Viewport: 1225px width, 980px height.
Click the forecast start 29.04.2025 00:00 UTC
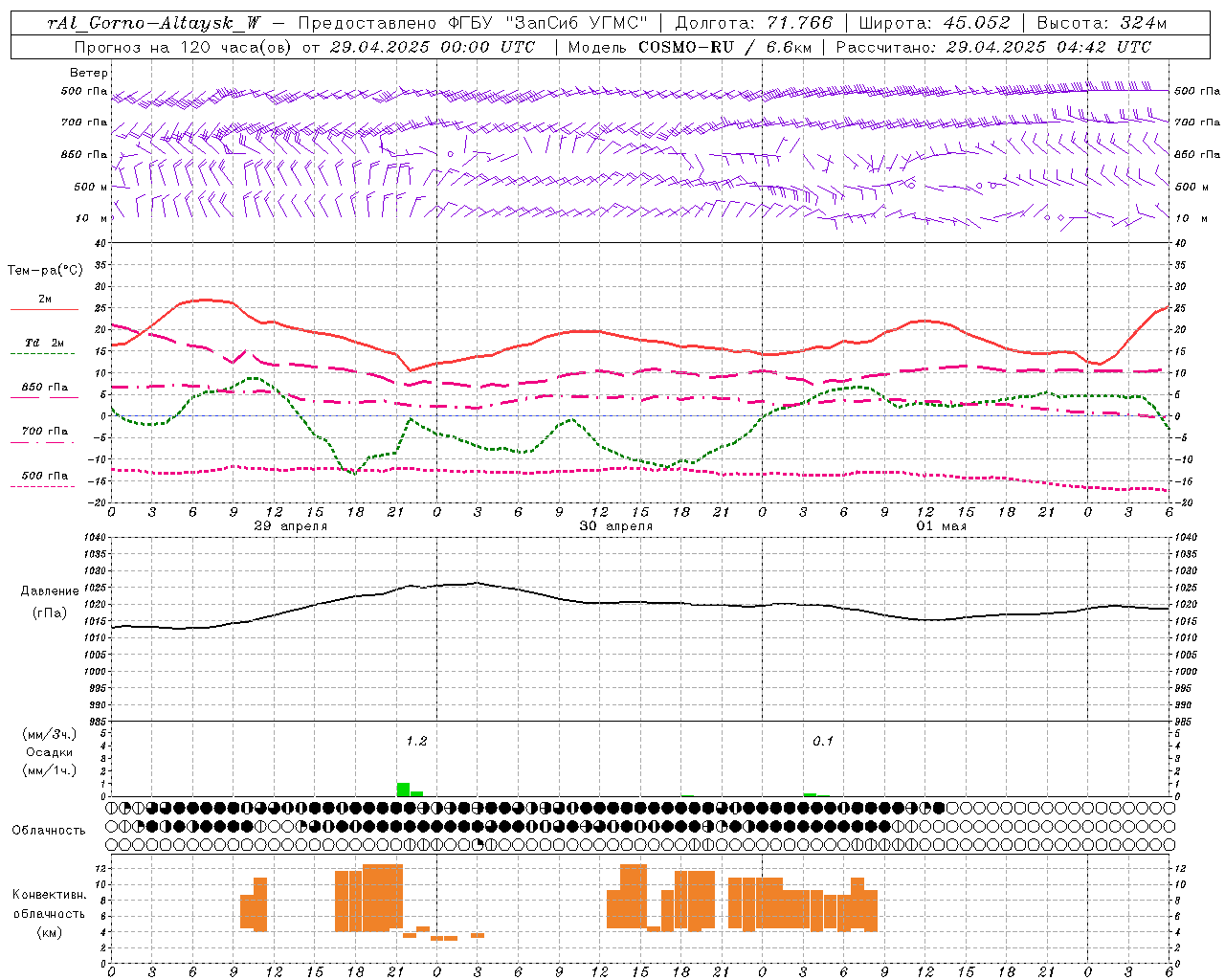[433, 47]
